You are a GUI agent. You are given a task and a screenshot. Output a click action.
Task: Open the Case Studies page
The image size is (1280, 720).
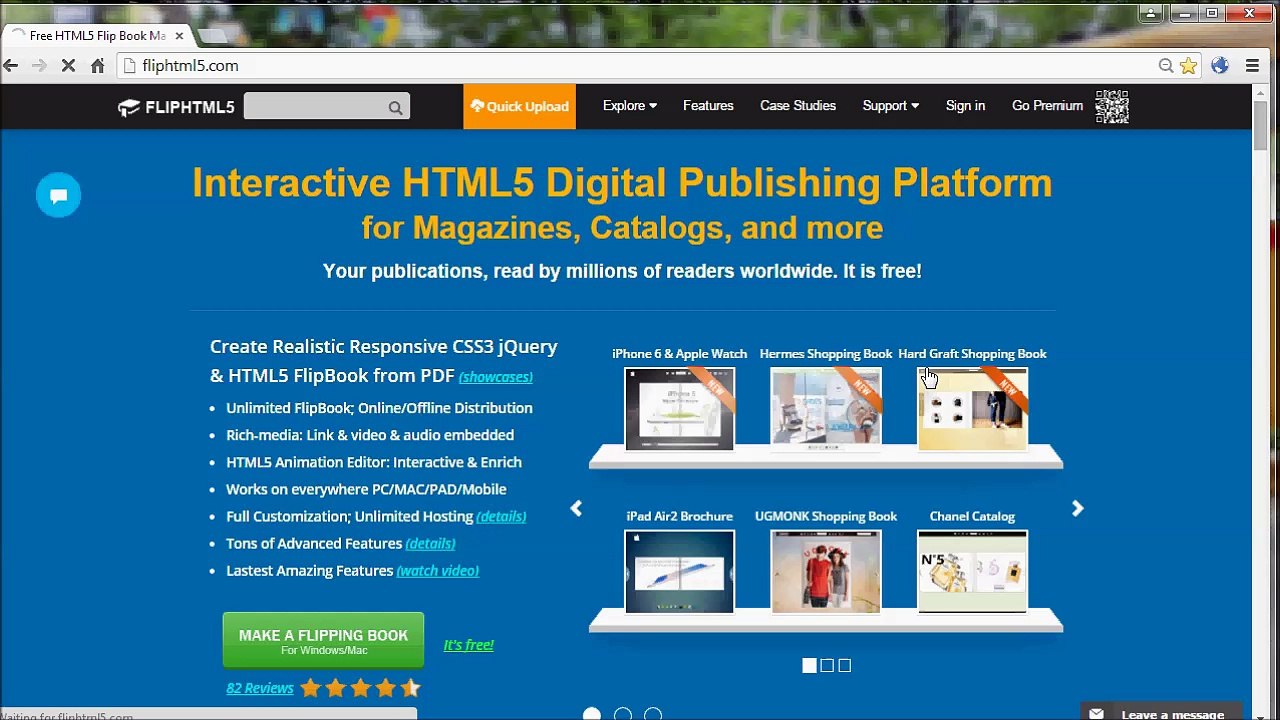[798, 106]
